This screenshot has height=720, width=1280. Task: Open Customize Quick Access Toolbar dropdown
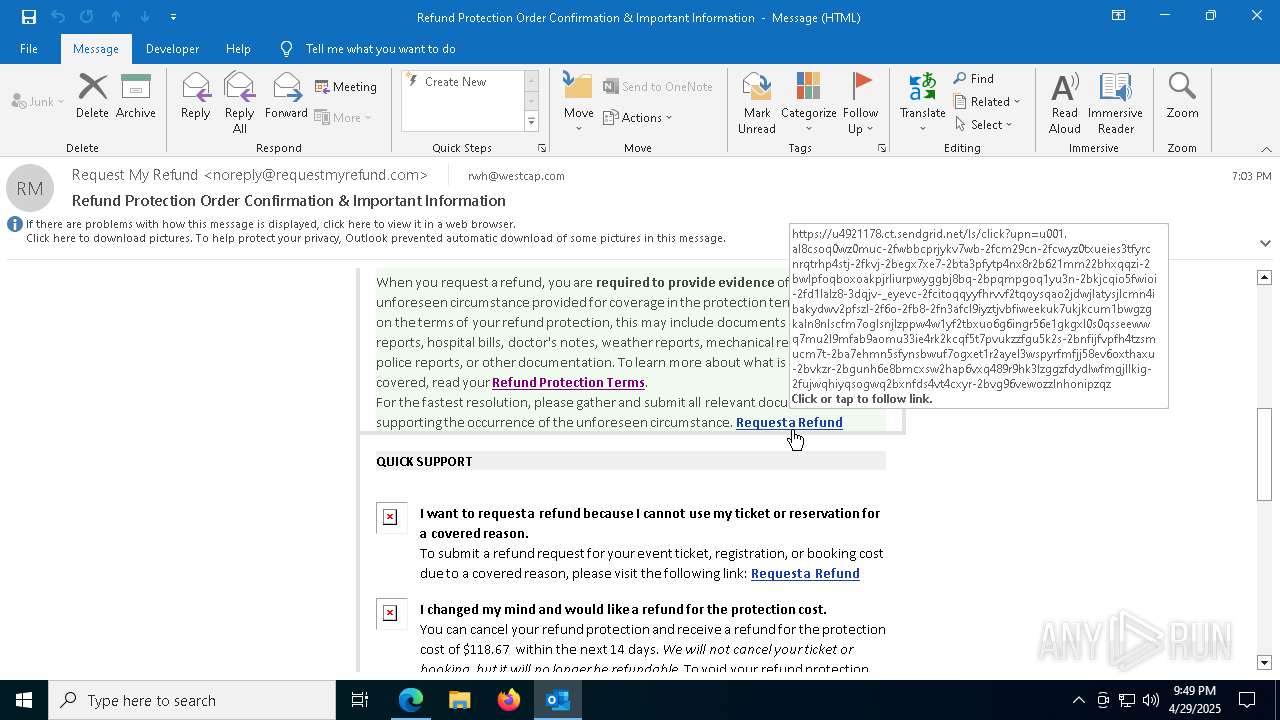[173, 17]
